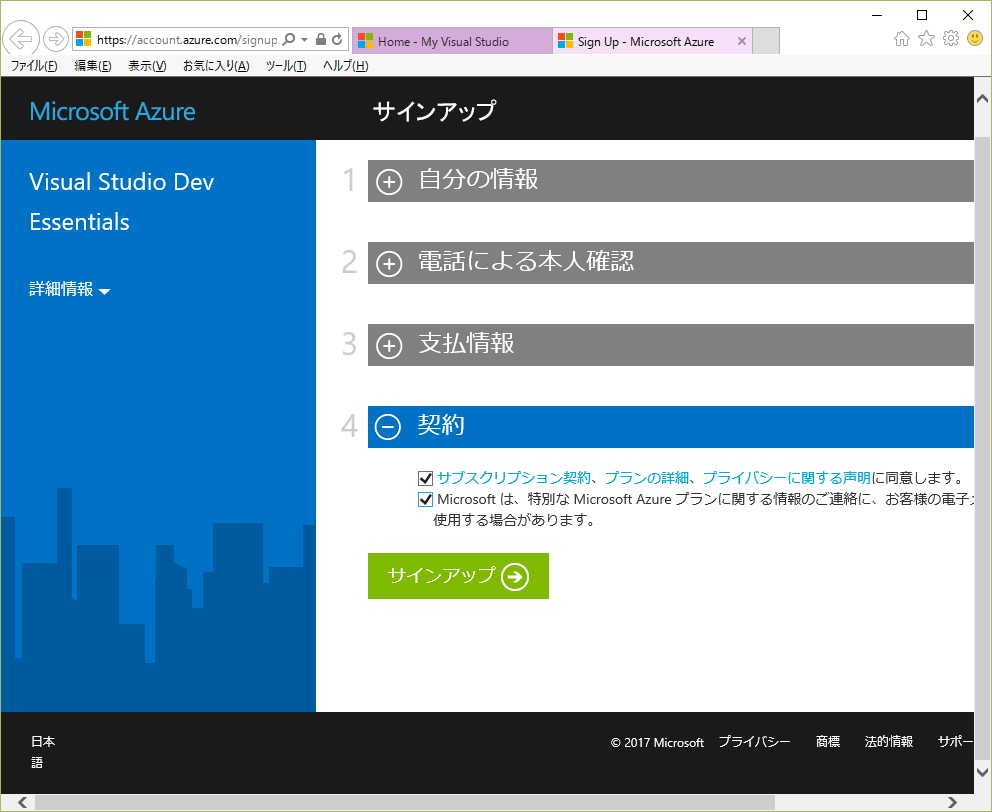The width and height of the screenshot is (992, 812).
Task: Uncheck the Microsoft Azure email contact checkbox
Action: pos(426,499)
